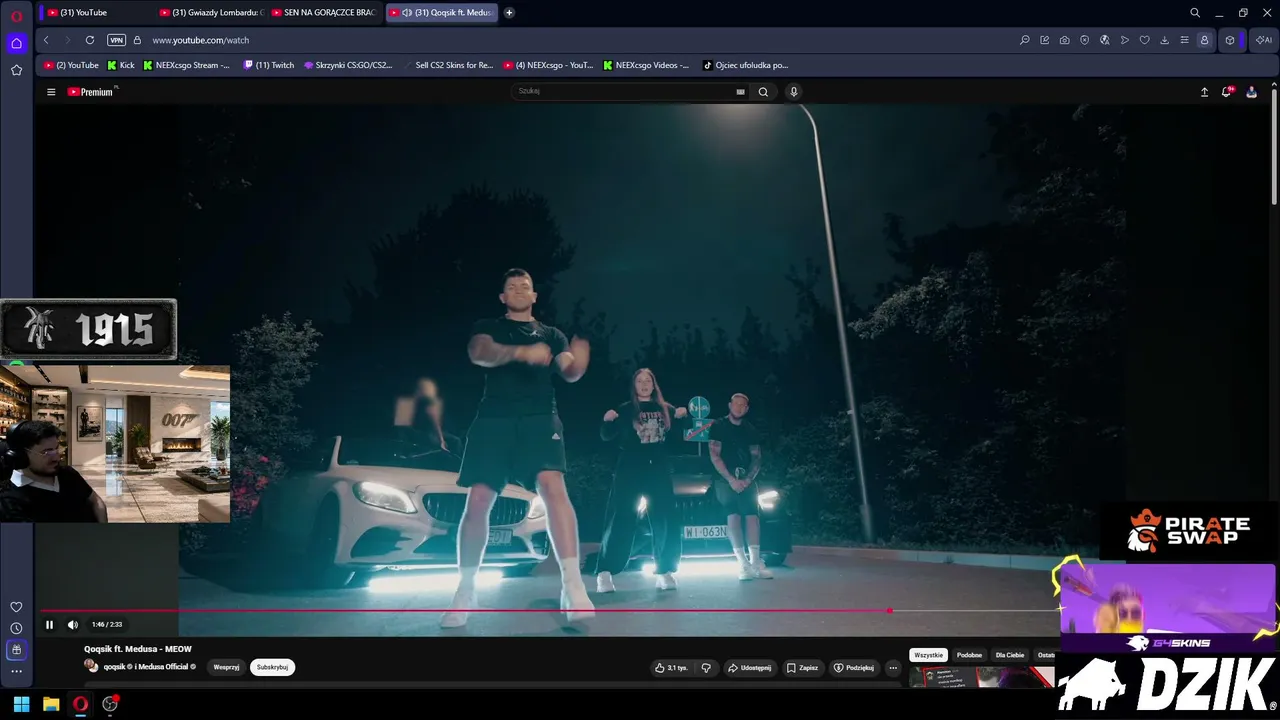This screenshot has height=720, width=1280.
Task: Like the video with thumbs up
Action: point(671,668)
